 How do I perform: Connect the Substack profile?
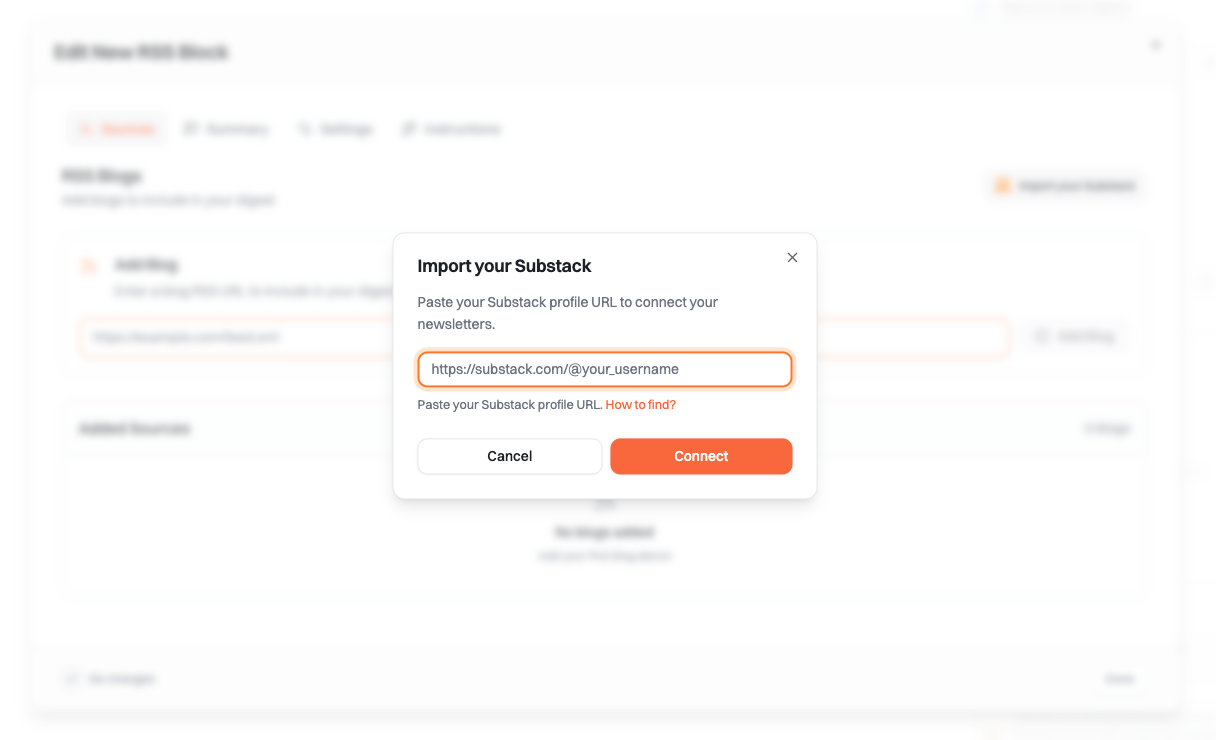[701, 456]
